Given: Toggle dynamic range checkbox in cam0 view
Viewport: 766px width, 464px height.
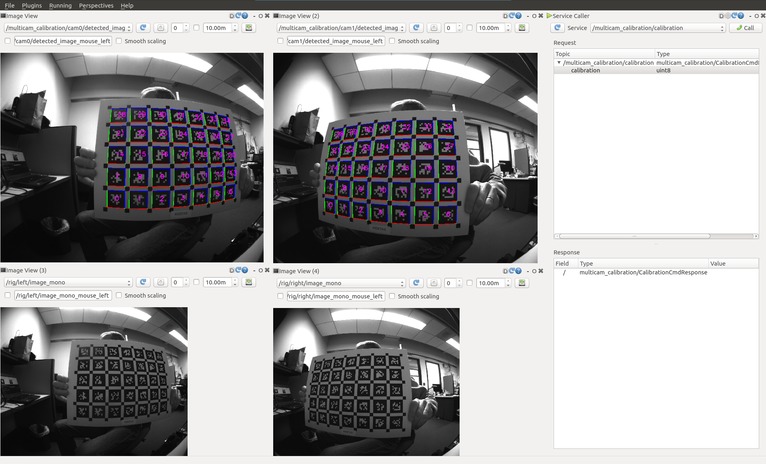Looking at the screenshot, I should tap(196, 28).
